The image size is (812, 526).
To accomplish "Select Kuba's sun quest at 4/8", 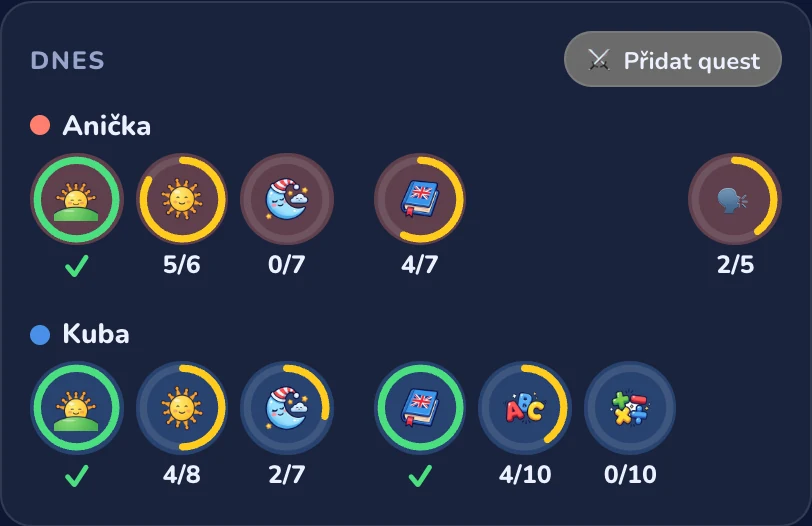I will click(181, 407).
